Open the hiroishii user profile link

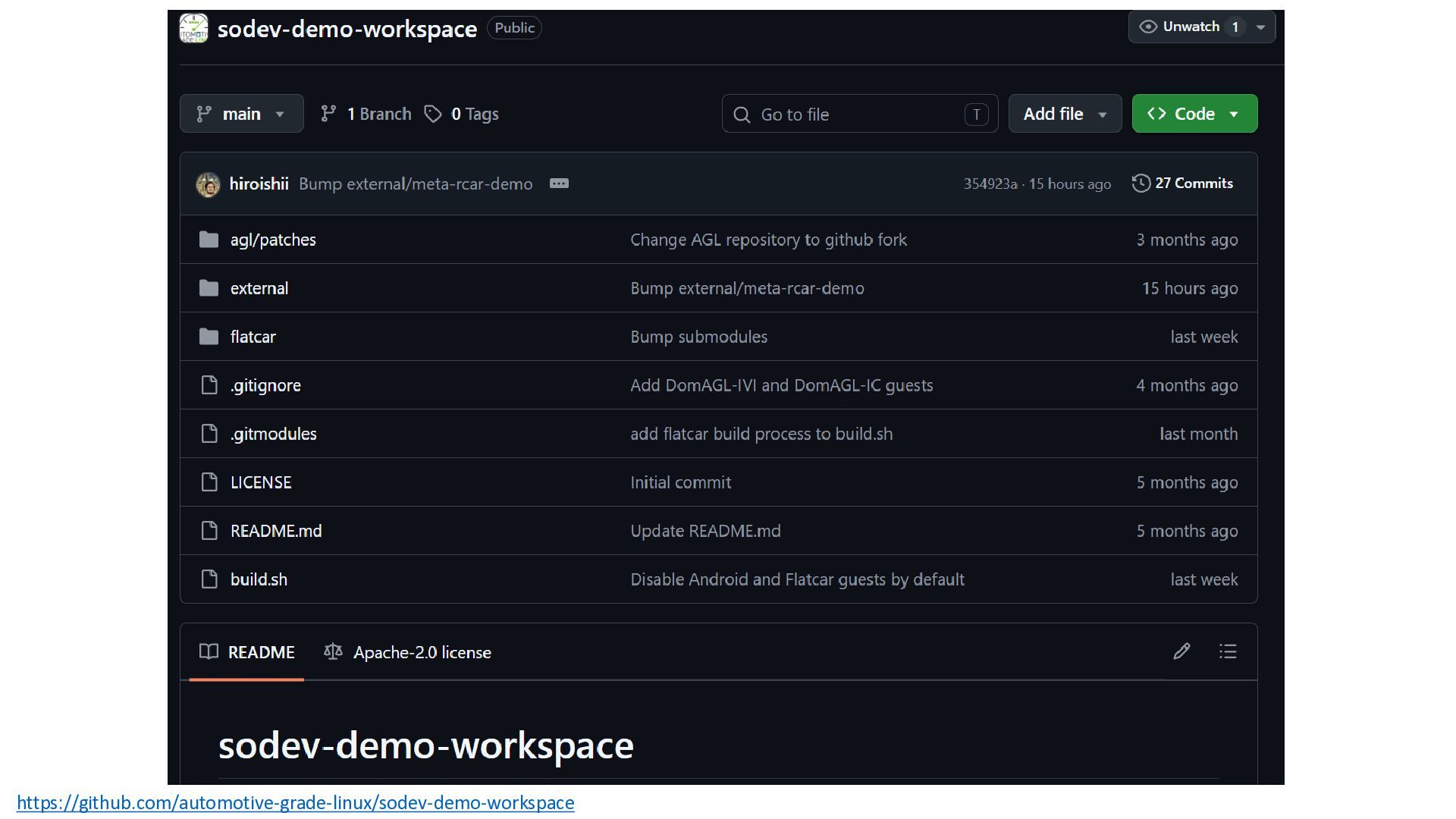pyautogui.click(x=259, y=184)
